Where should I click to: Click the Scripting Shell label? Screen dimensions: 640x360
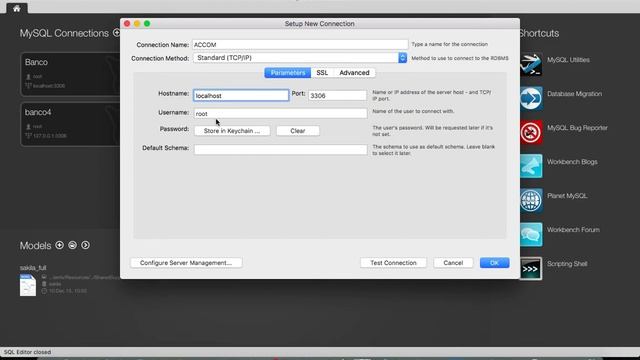567,264
